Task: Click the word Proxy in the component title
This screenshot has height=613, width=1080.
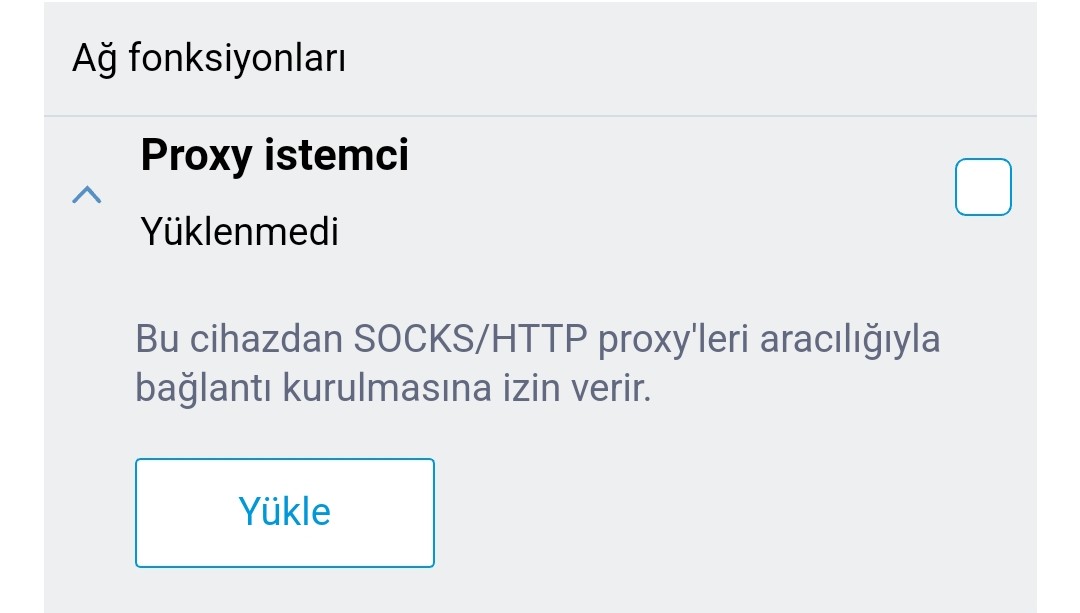Action: coord(196,156)
